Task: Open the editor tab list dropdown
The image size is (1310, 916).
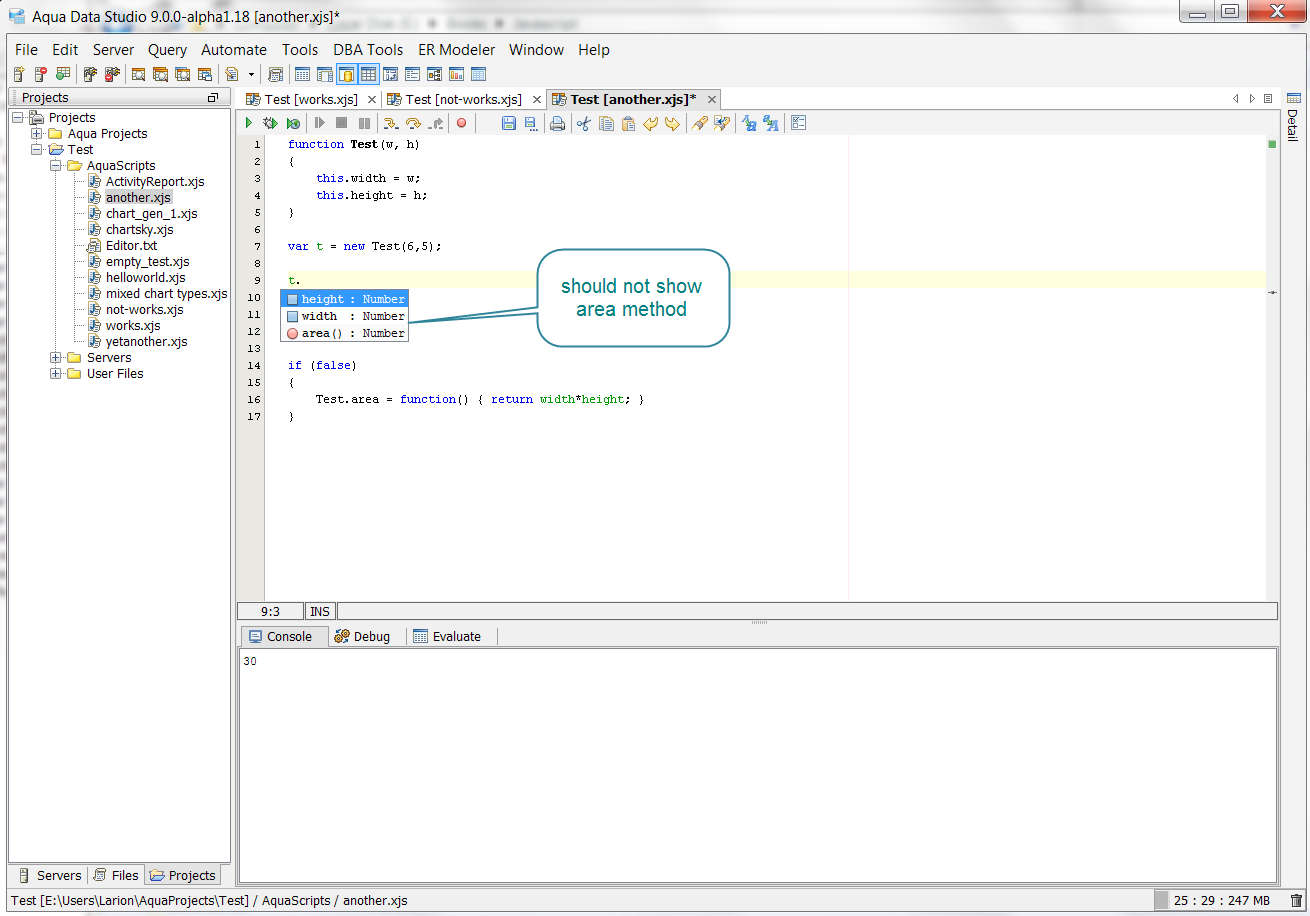Action: pos(1268,99)
